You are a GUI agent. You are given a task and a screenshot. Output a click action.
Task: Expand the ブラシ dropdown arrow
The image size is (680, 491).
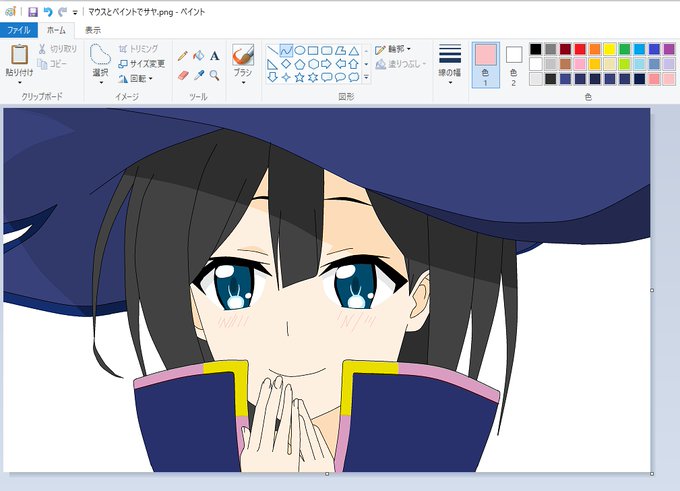click(243, 82)
